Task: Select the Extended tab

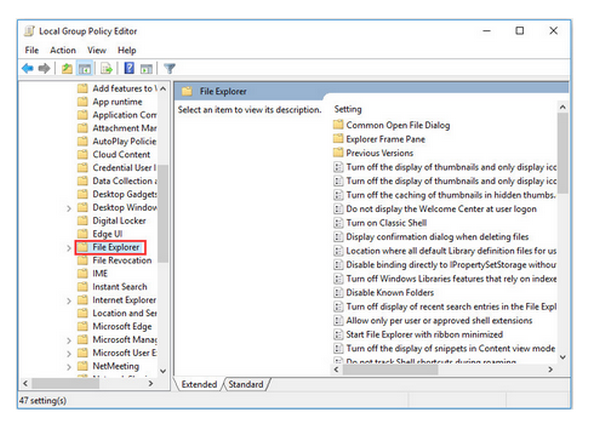Action: tap(199, 384)
